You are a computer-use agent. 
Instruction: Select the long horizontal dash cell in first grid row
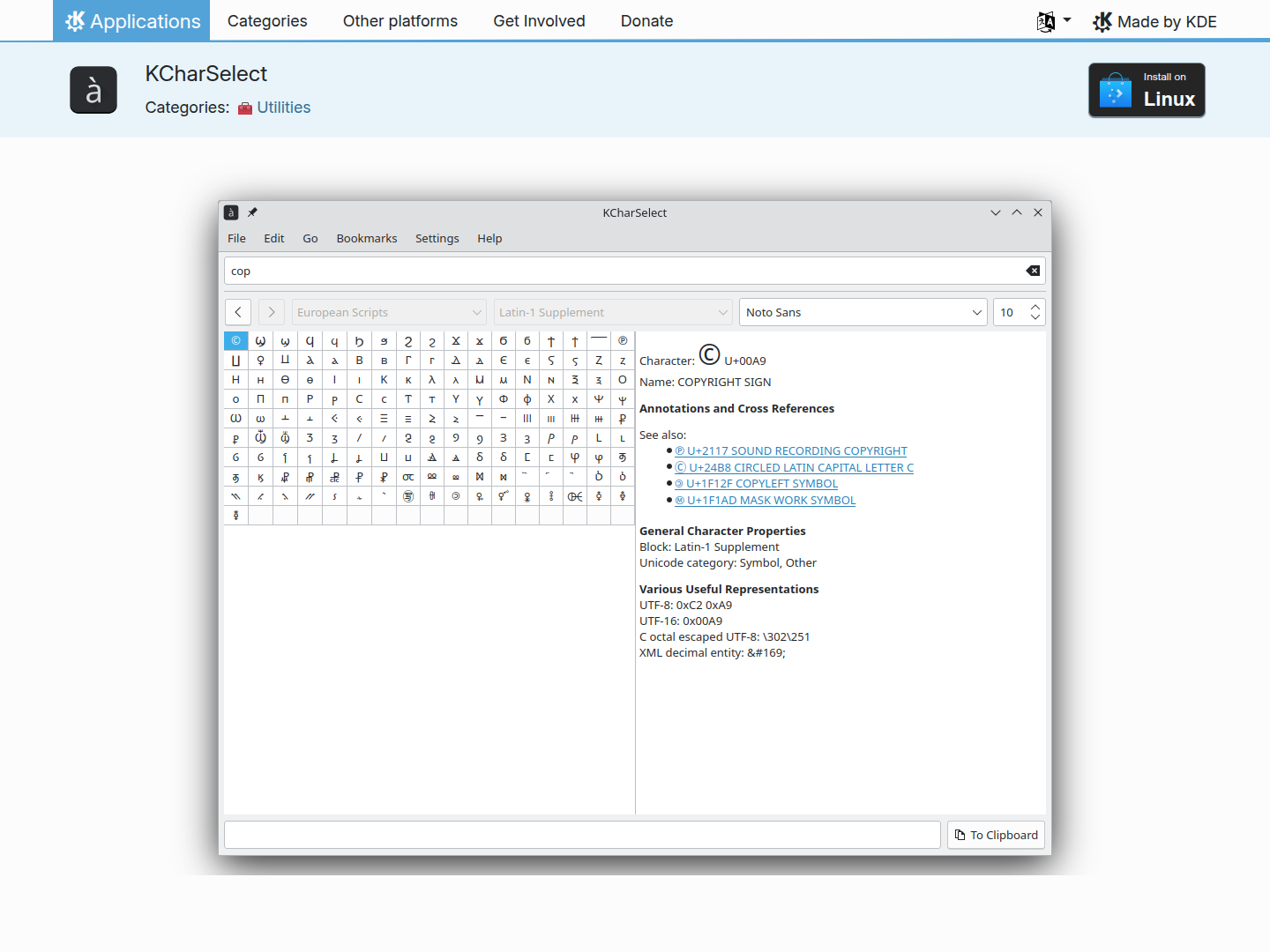point(599,341)
